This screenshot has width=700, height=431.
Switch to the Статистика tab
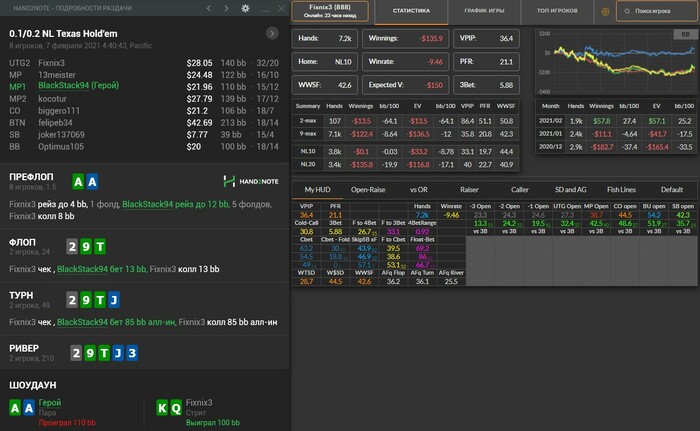point(411,11)
